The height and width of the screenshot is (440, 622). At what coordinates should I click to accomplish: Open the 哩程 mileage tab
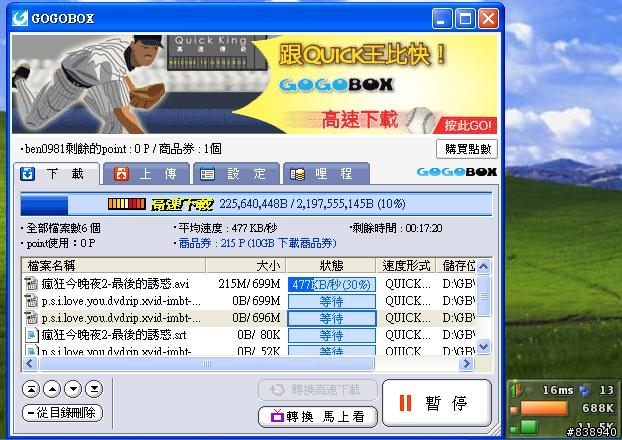pyautogui.click(x=326, y=174)
